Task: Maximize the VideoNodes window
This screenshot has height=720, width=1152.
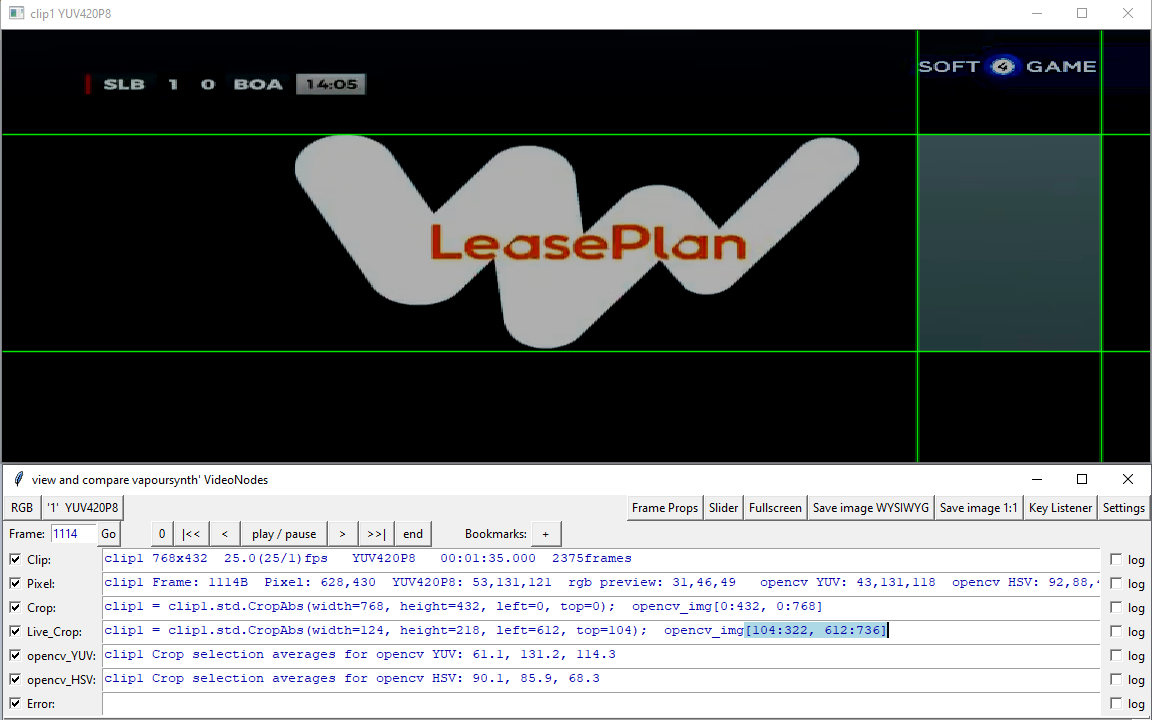Action: (1081, 479)
